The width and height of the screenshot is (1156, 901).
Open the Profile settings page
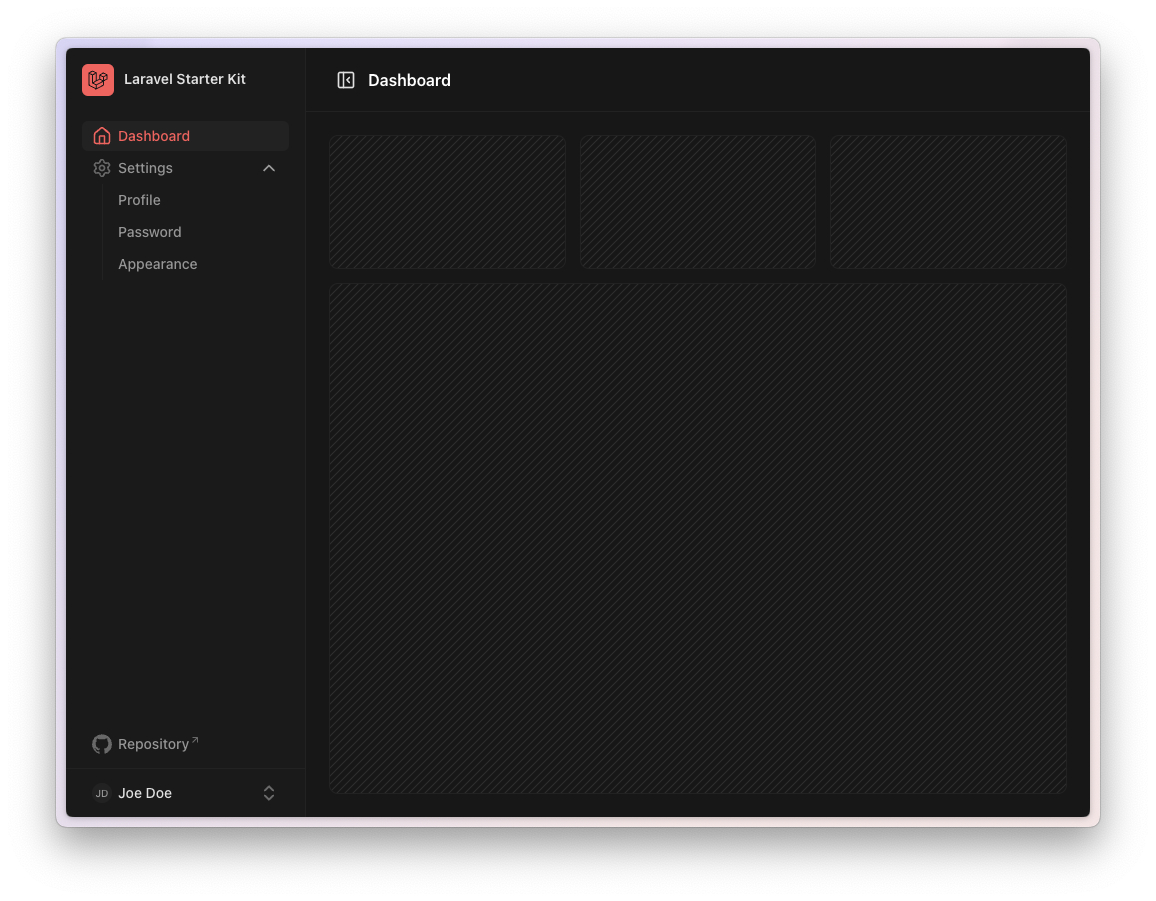tap(139, 200)
